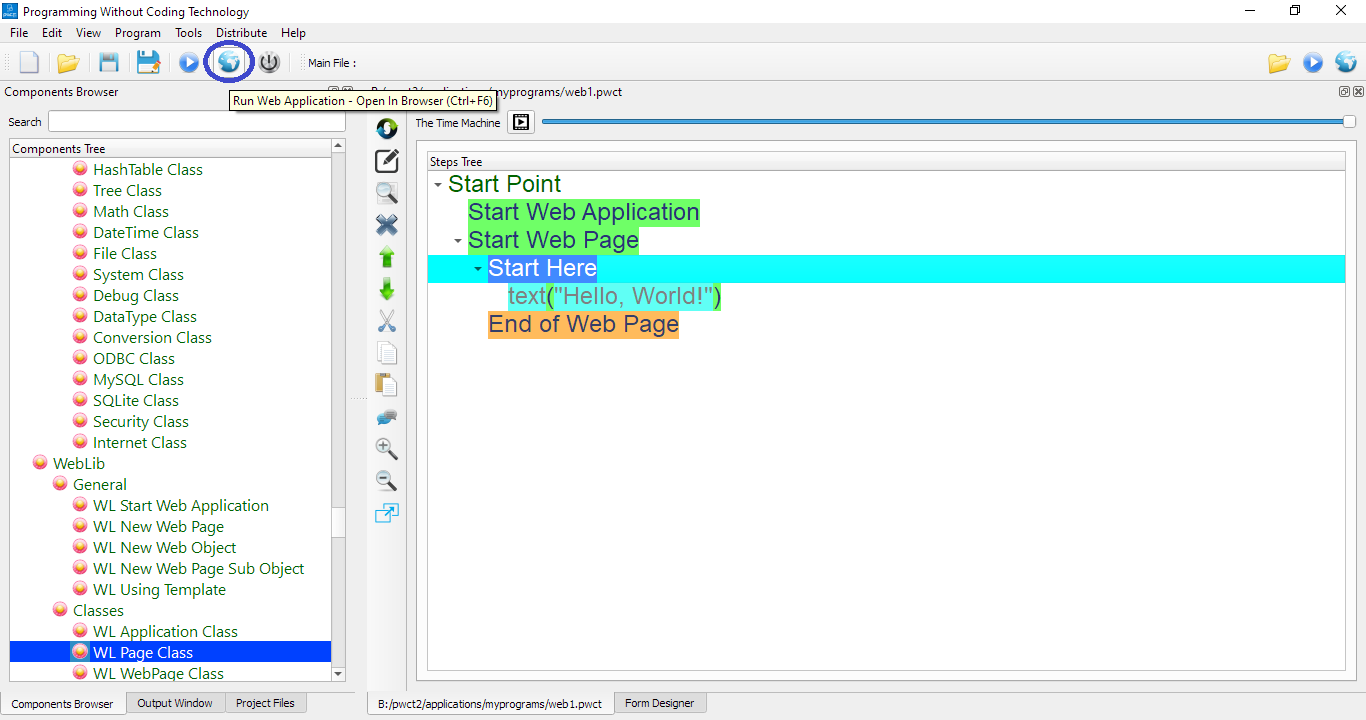Move step down with green down arrow
1366x720 pixels.
[386, 289]
